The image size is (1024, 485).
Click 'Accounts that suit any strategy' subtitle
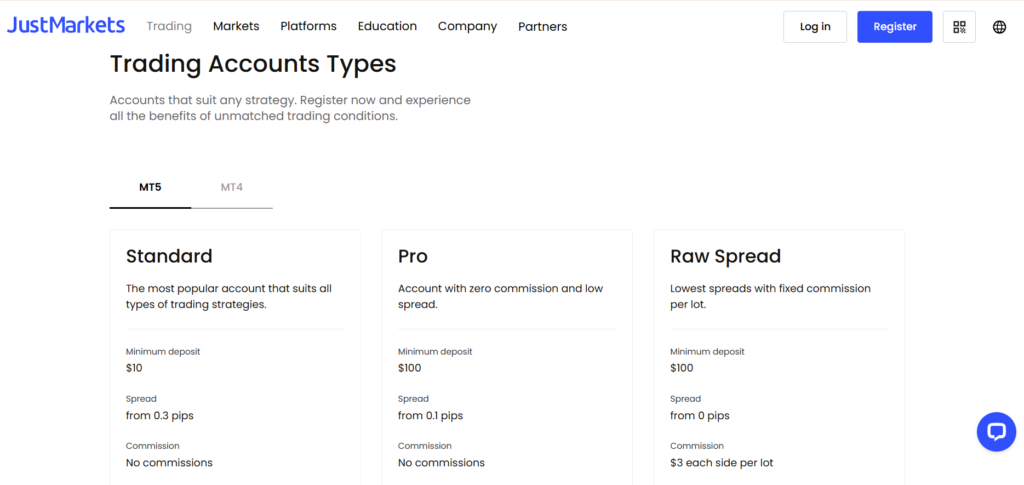point(290,108)
